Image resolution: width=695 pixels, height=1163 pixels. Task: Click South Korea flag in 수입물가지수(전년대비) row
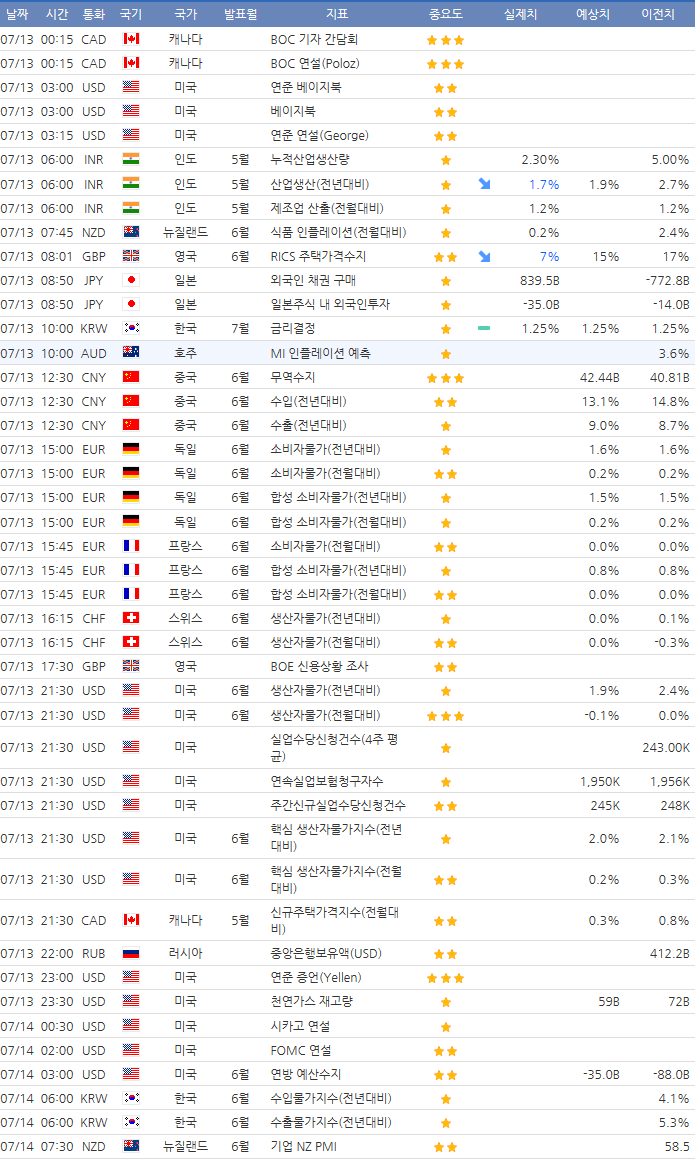pyautogui.click(x=131, y=1098)
